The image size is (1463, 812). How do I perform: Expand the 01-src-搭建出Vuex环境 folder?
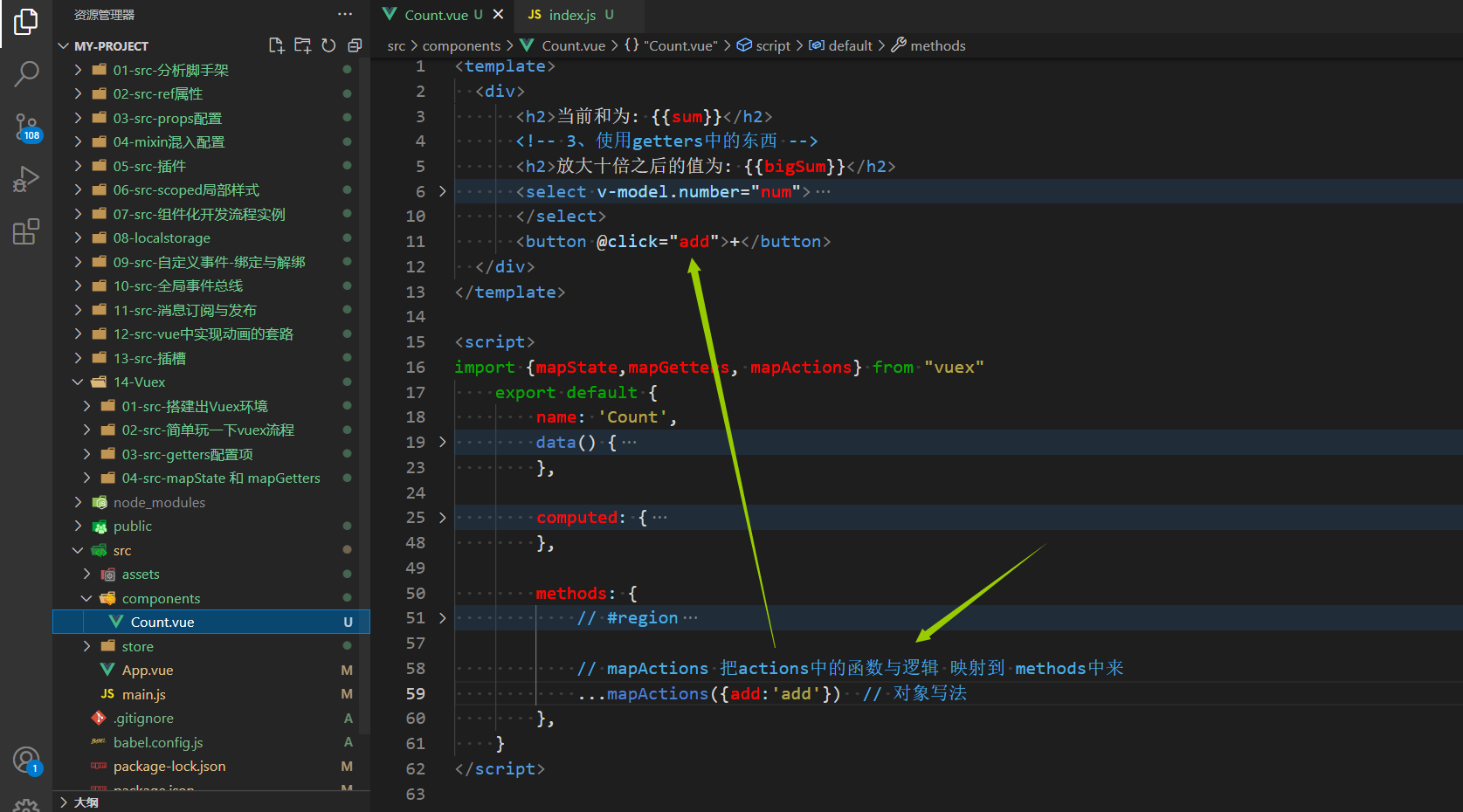[x=86, y=406]
